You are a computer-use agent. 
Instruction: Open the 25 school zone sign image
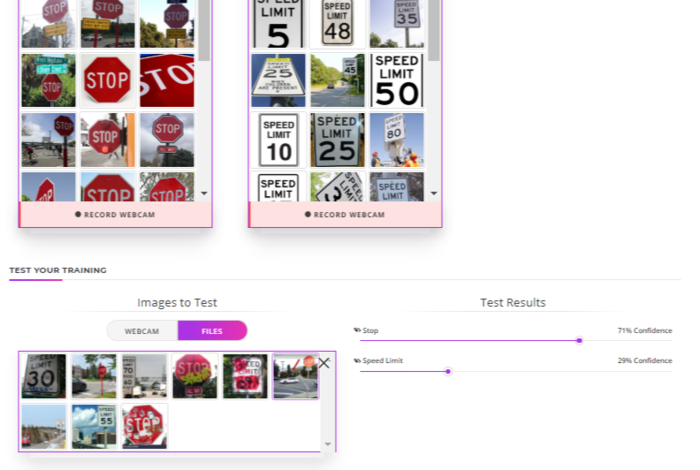click(x=278, y=80)
